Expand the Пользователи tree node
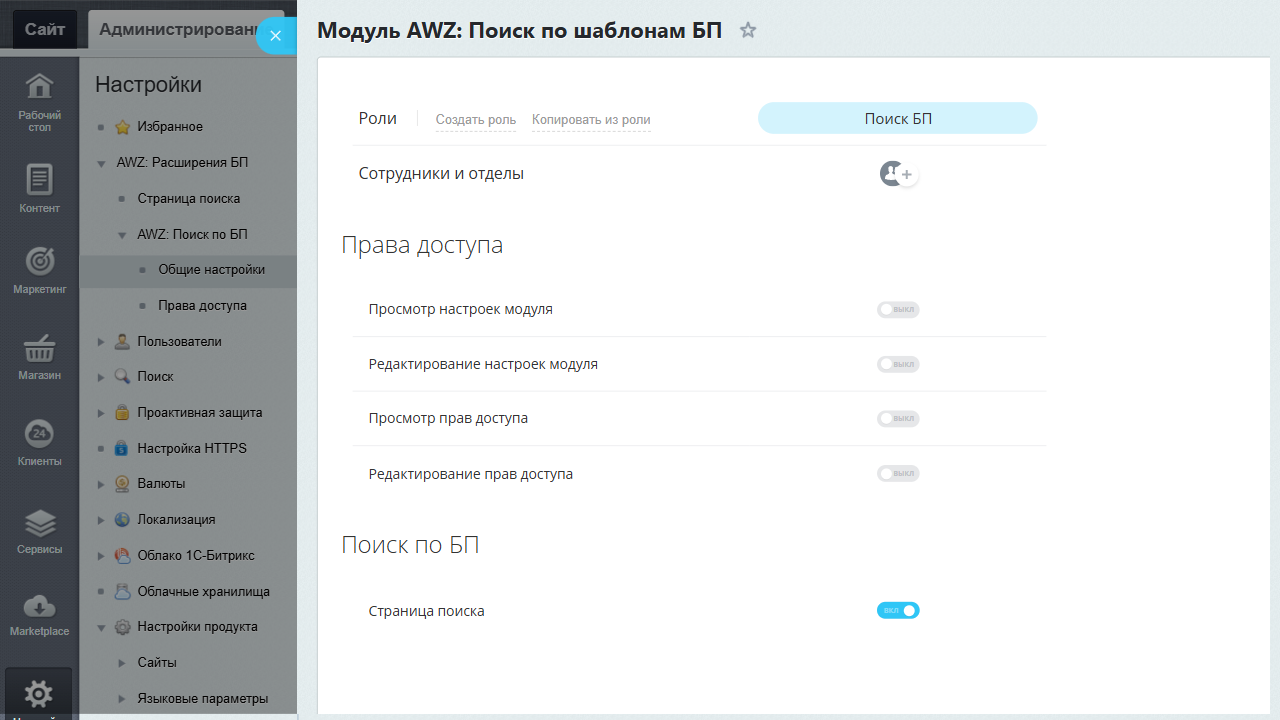The width and height of the screenshot is (1280, 720). click(x=101, y=342)
